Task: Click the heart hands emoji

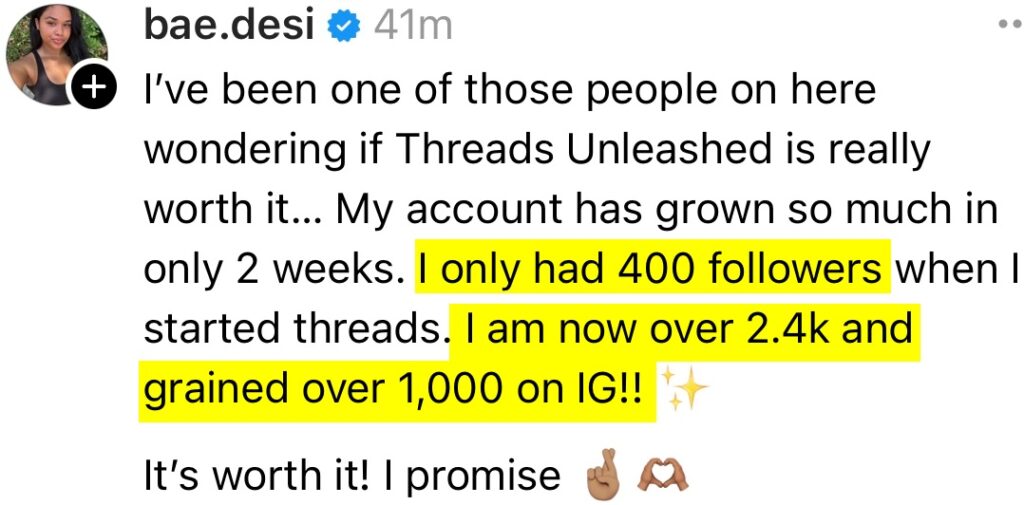Action: click(x=663, y=476)
